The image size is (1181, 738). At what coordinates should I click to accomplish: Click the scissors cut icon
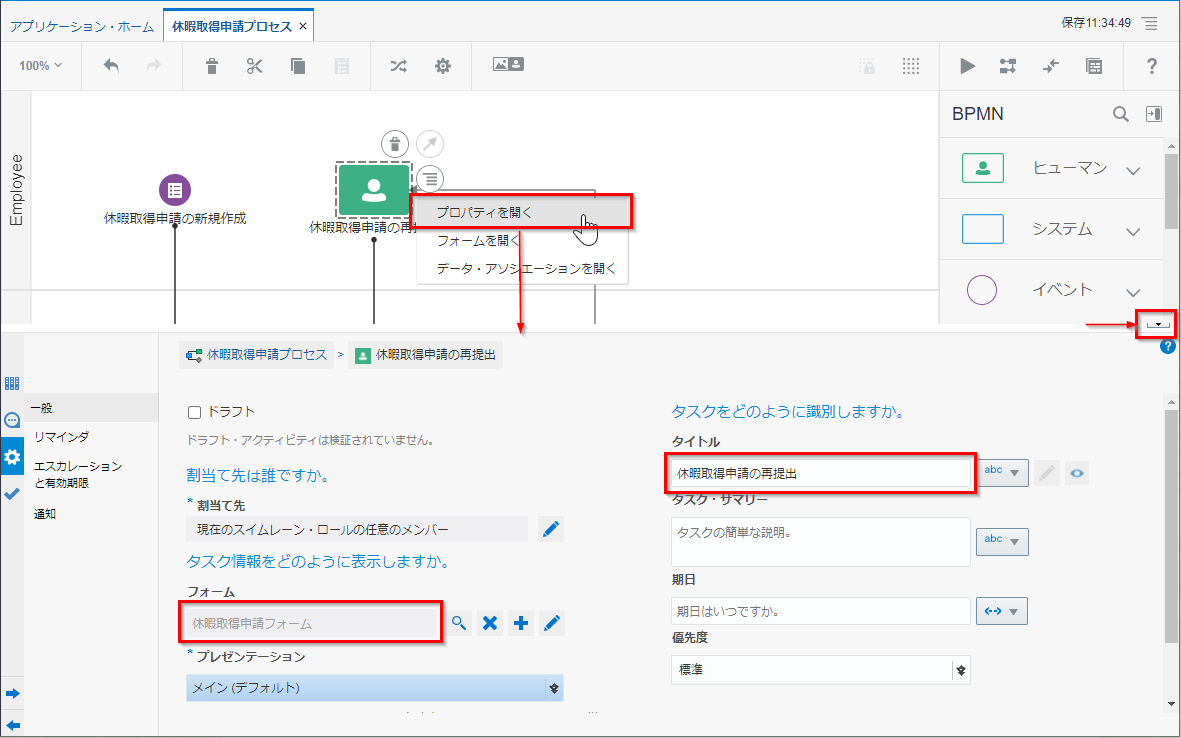(254, 66)
